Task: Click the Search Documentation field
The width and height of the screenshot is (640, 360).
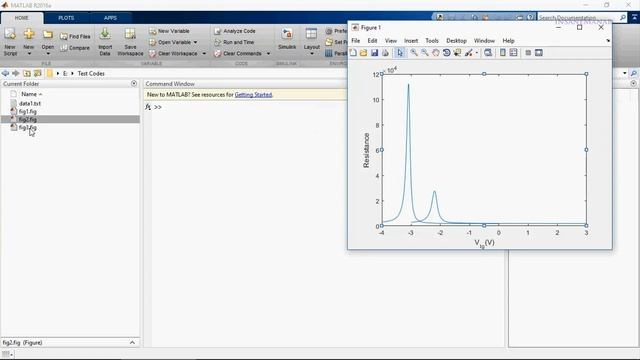Action: 579,18
